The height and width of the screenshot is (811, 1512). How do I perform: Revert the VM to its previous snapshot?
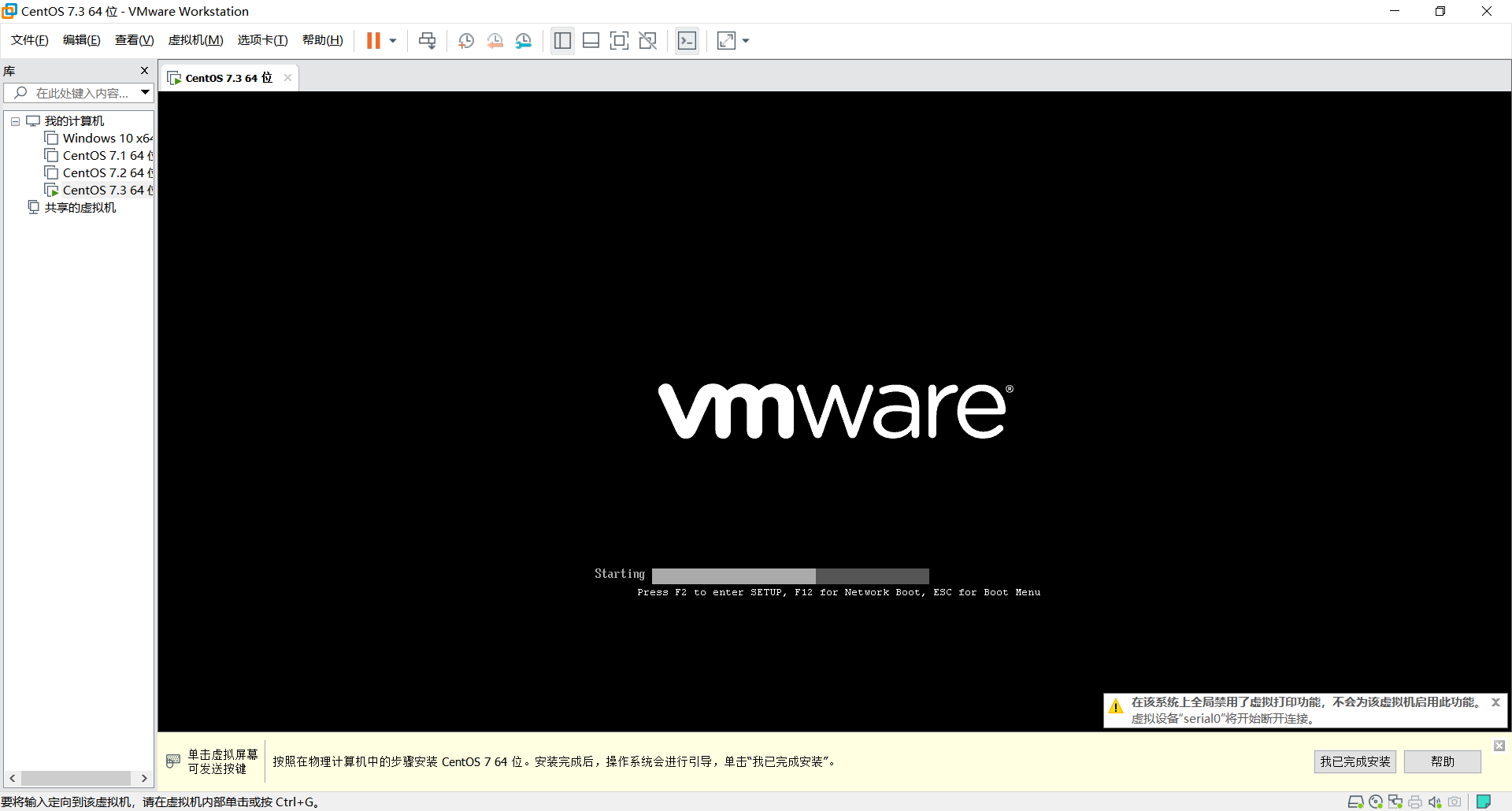pyautogui.click(x=495, y=41)
